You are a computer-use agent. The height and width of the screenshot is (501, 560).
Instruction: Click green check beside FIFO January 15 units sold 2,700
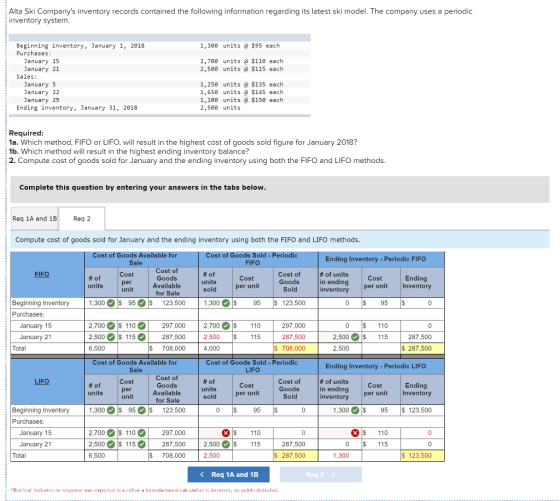tap(226, 326)
